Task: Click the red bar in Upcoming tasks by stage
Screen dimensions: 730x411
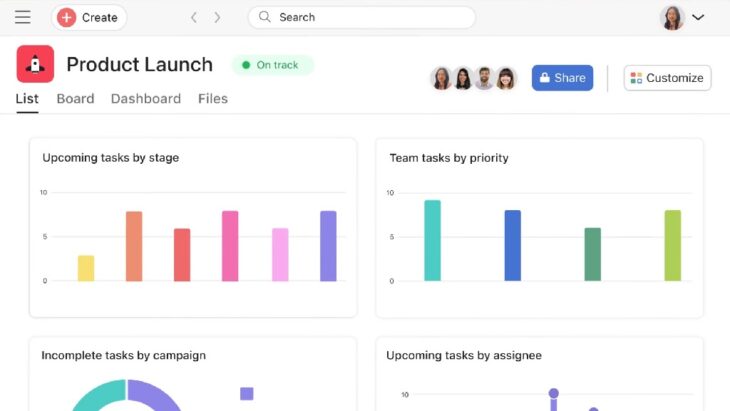Action: tap(182, 255)
